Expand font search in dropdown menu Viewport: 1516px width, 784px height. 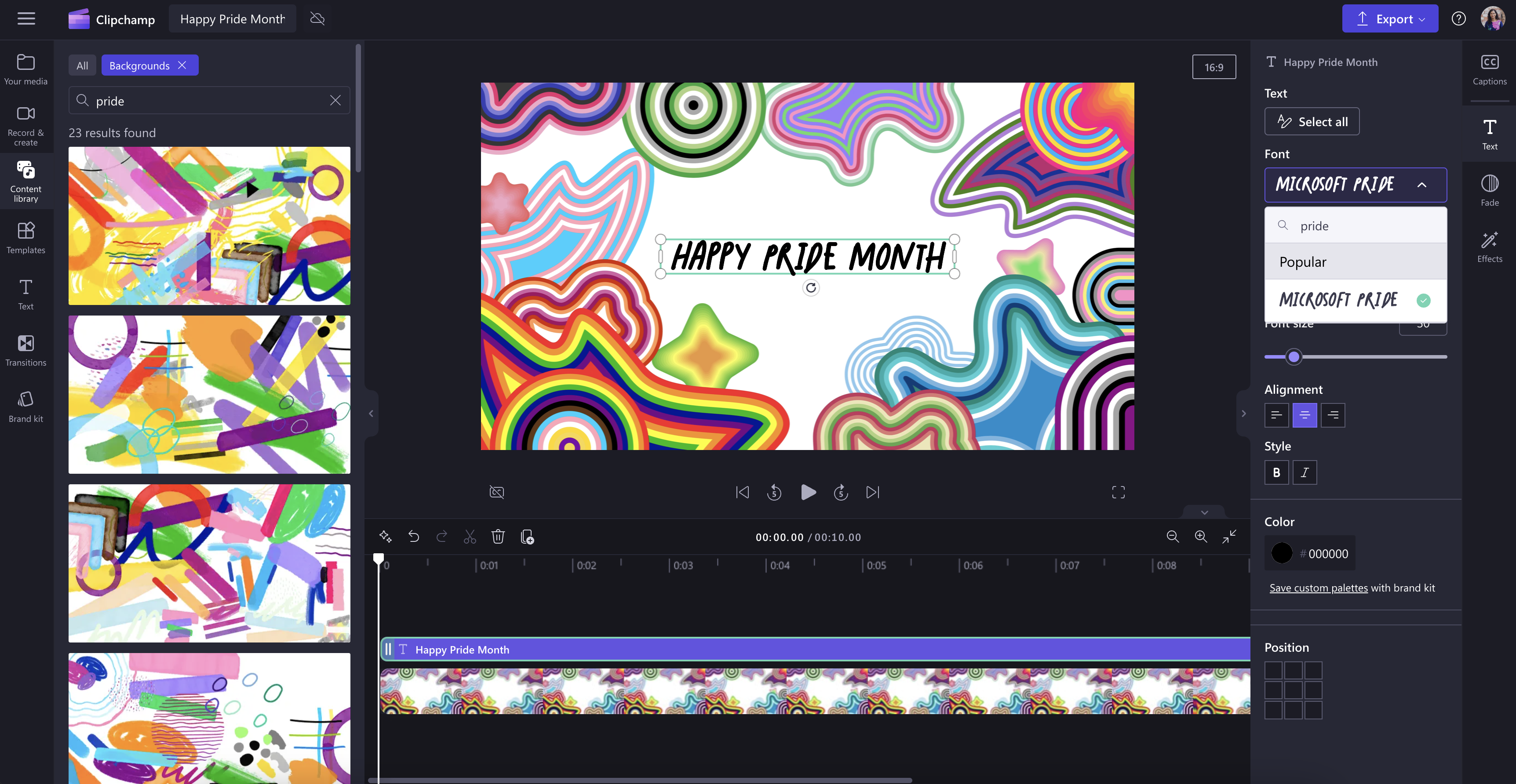[x=1355, y=225]
